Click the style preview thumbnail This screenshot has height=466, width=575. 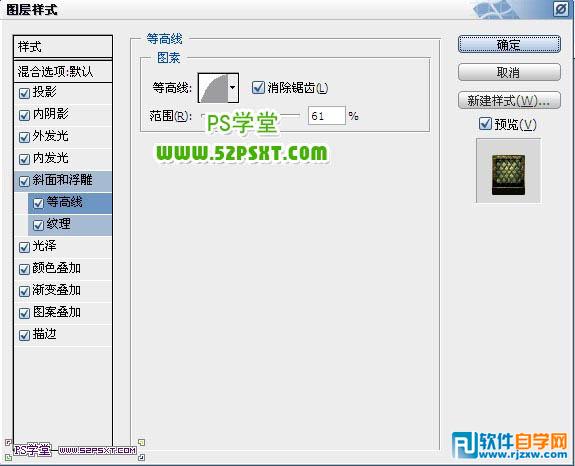tap(508, 170)
